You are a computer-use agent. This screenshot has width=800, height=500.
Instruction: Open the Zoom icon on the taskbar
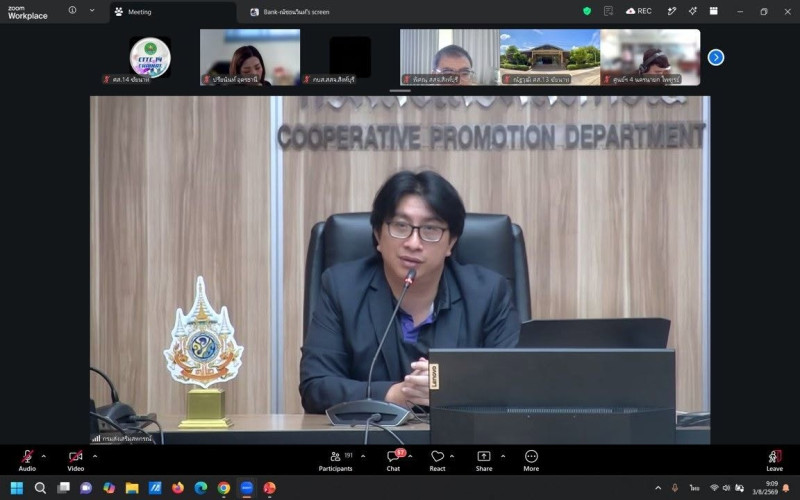point(246,488)
